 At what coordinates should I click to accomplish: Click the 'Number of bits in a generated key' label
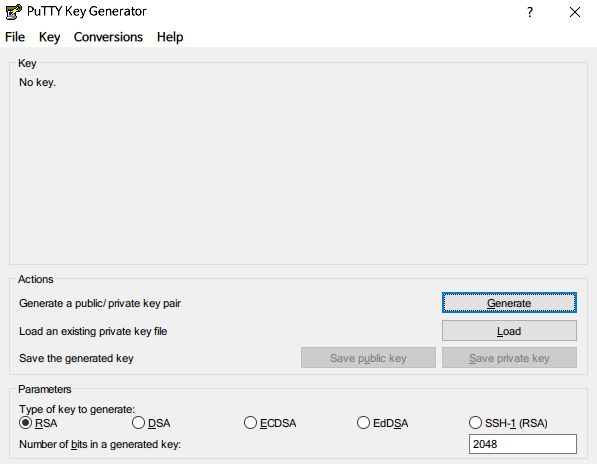[100, 444]
